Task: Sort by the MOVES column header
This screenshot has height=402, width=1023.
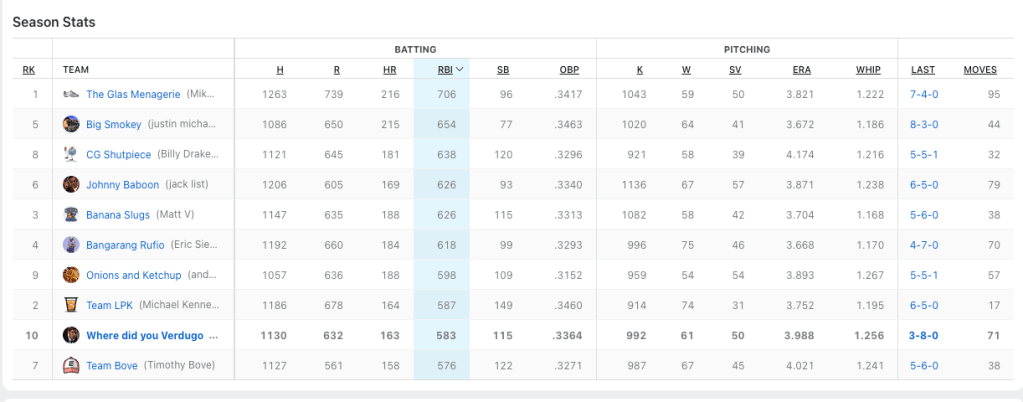Action: coord(980,70)
